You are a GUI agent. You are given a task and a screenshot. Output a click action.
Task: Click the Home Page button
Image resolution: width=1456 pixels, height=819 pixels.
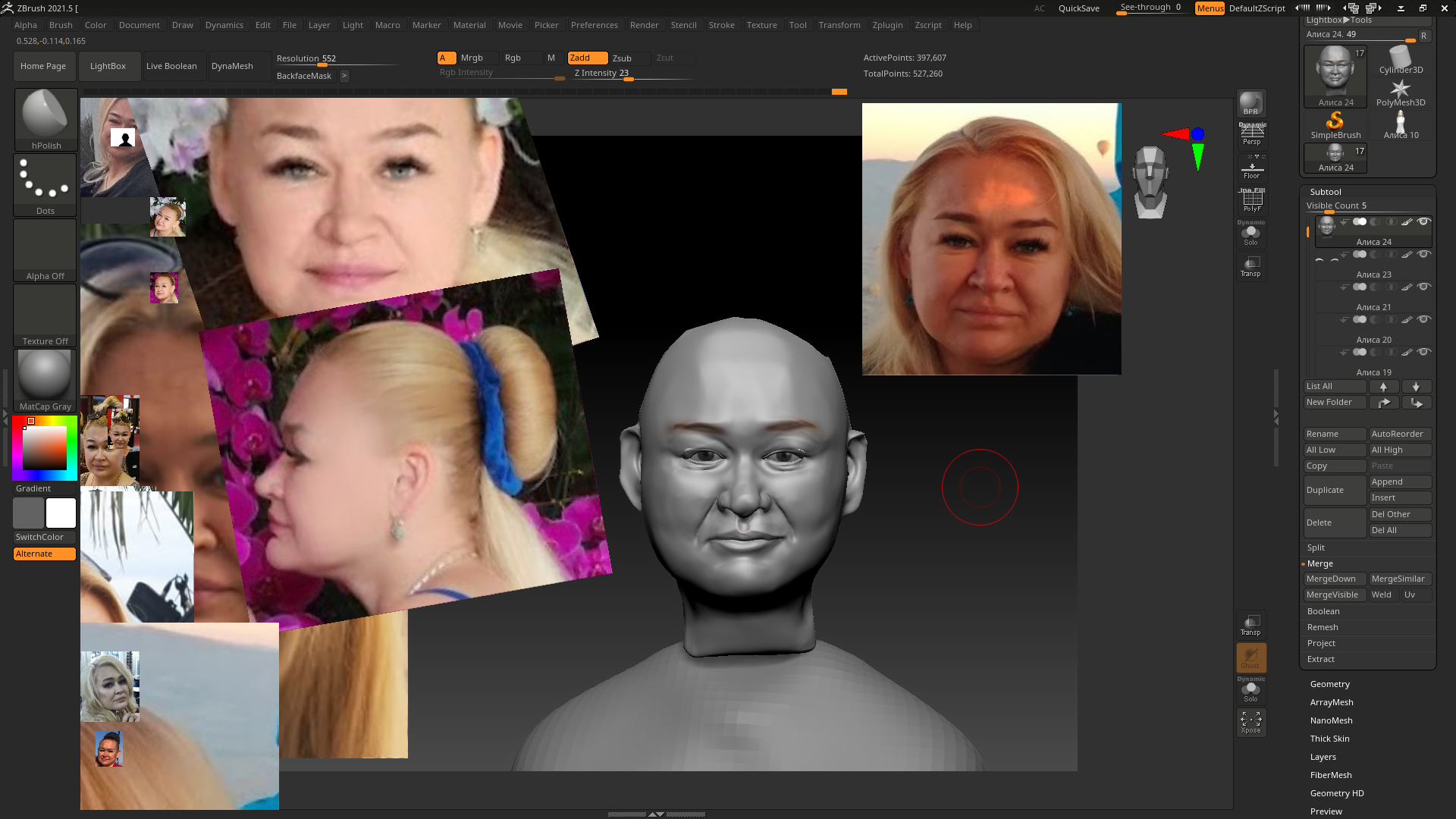(43, 66)
